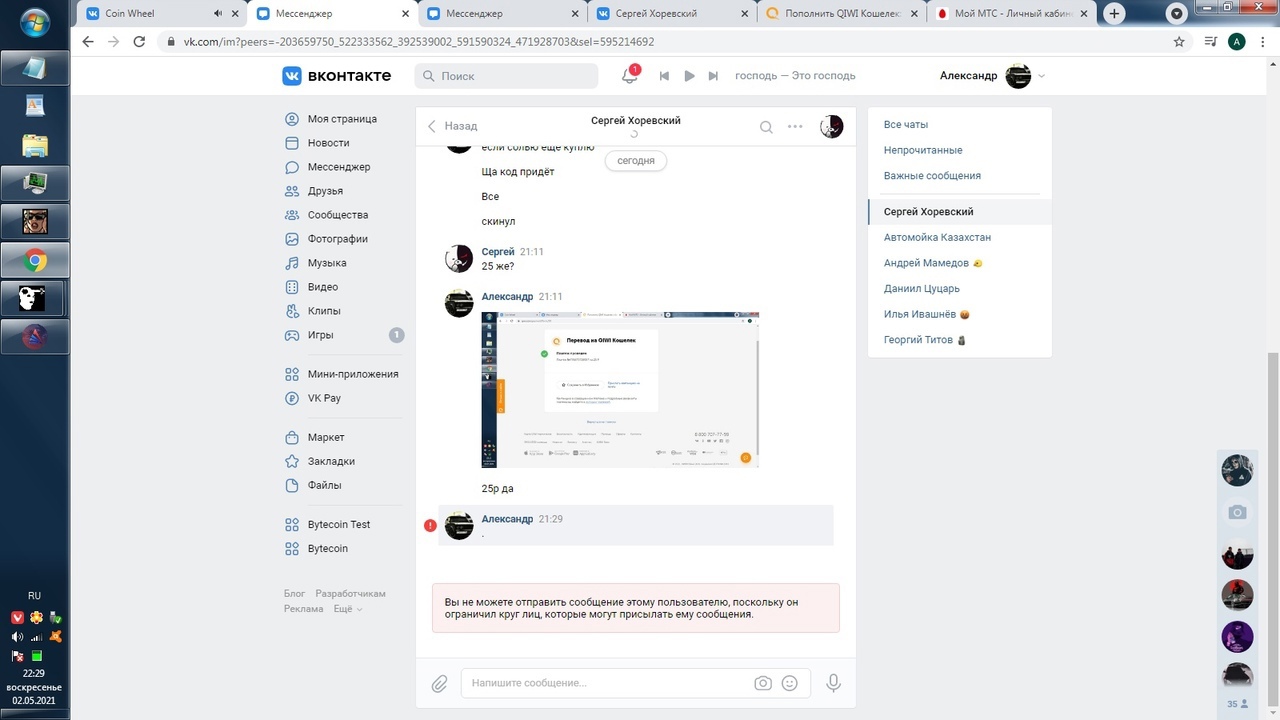Screen dimensions: 1280x720
Task: Expand the Ещё footer menu
Action: point(347,608)
